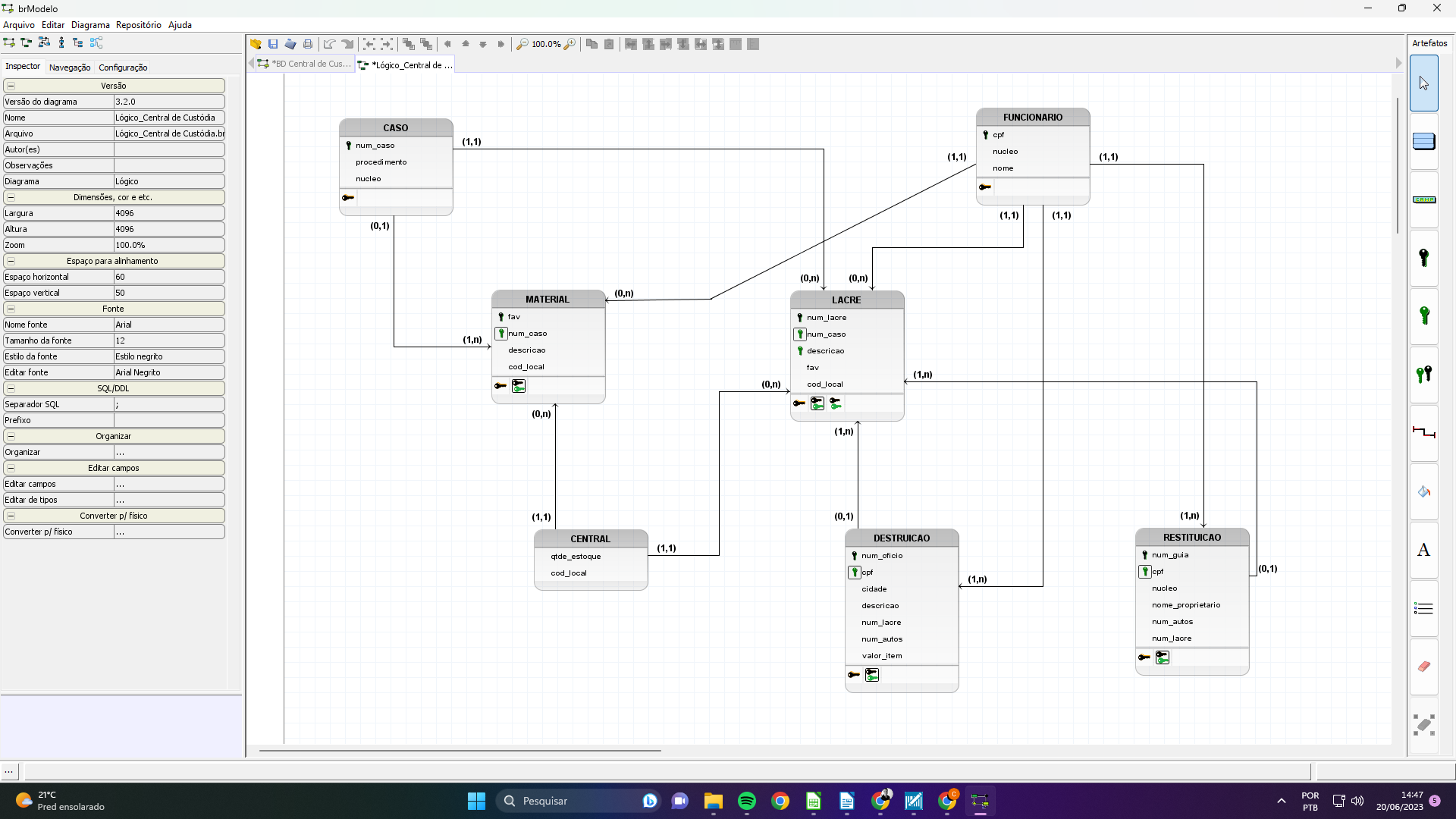The width and height of the screenshot is (1456, 819).
Task: Switch to the Configuração tab
Action: [x=123, y=67]
